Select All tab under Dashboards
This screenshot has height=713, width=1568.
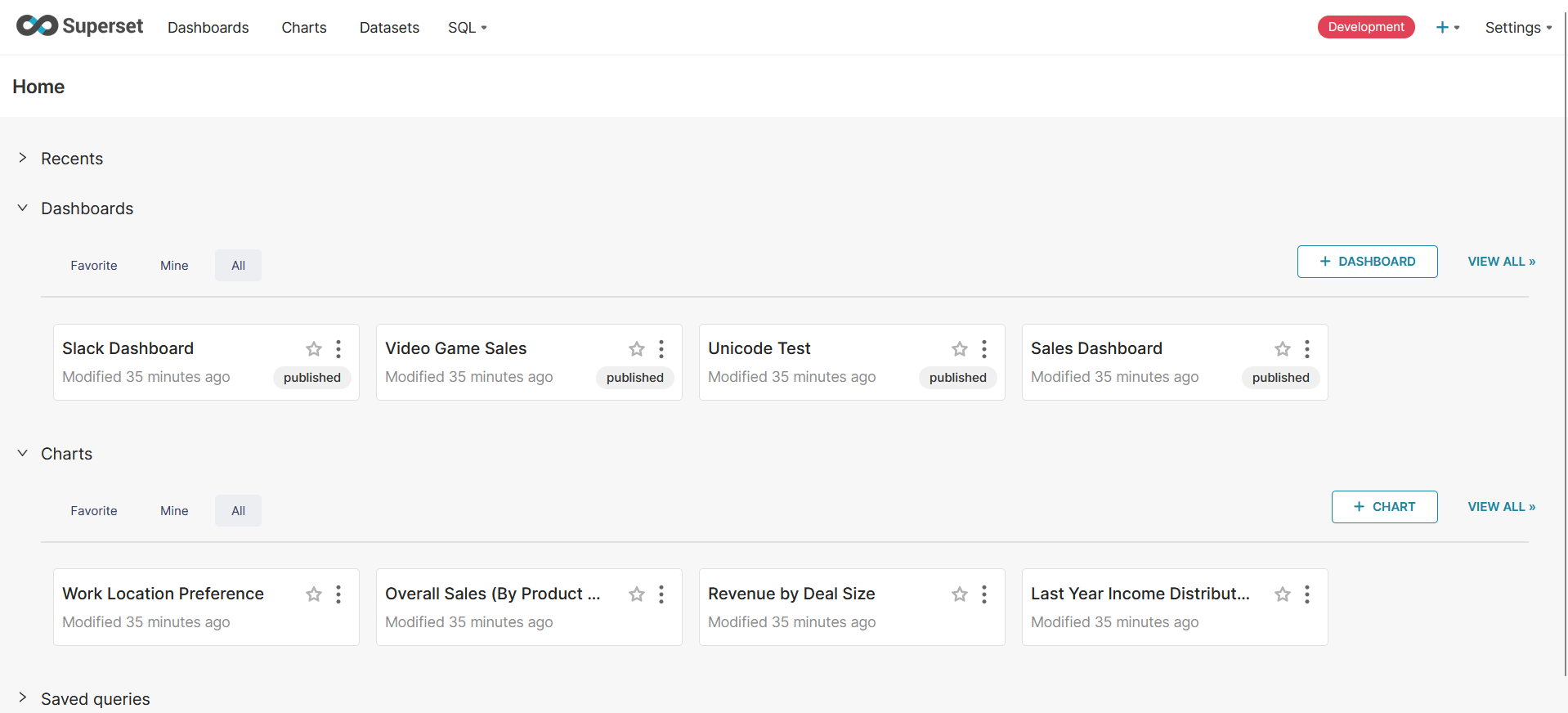point(238,265)
